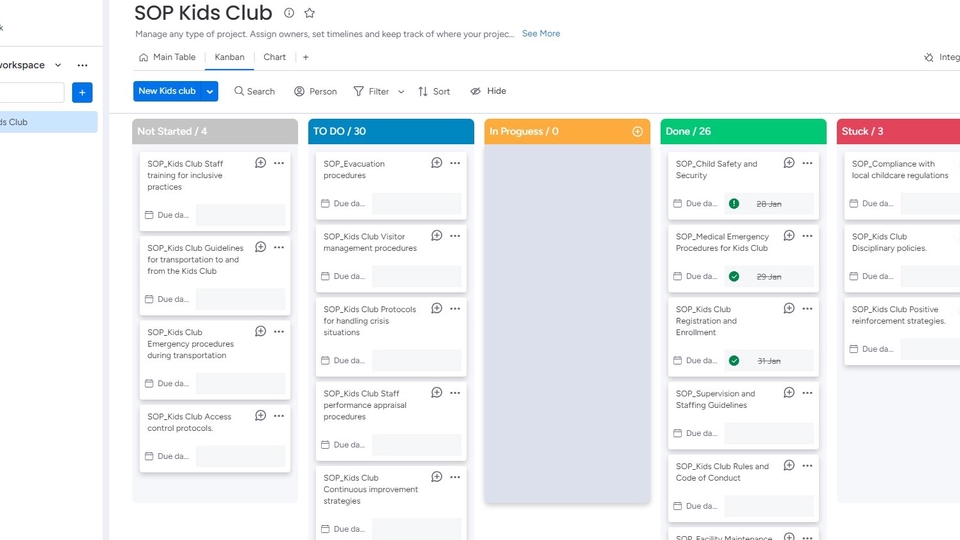Open workspace three-dot options menu

point(83,66)
